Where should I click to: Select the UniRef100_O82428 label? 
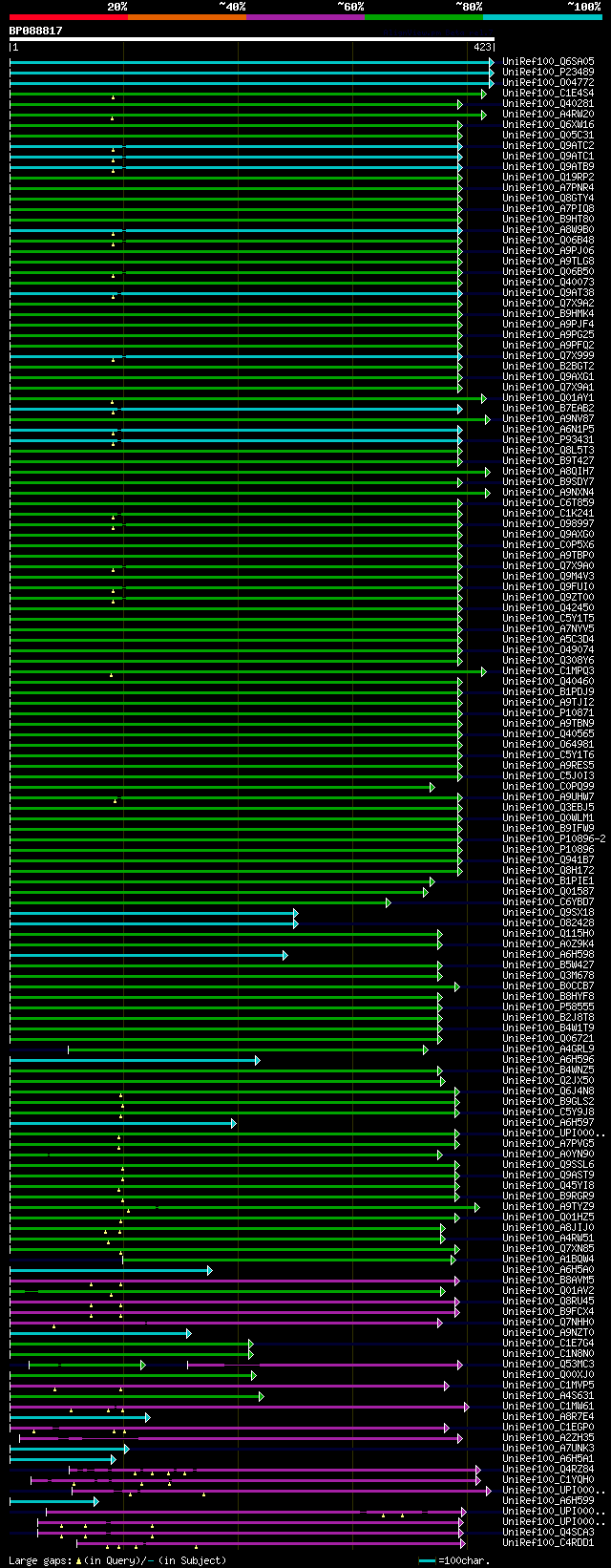tap(548, 923)
